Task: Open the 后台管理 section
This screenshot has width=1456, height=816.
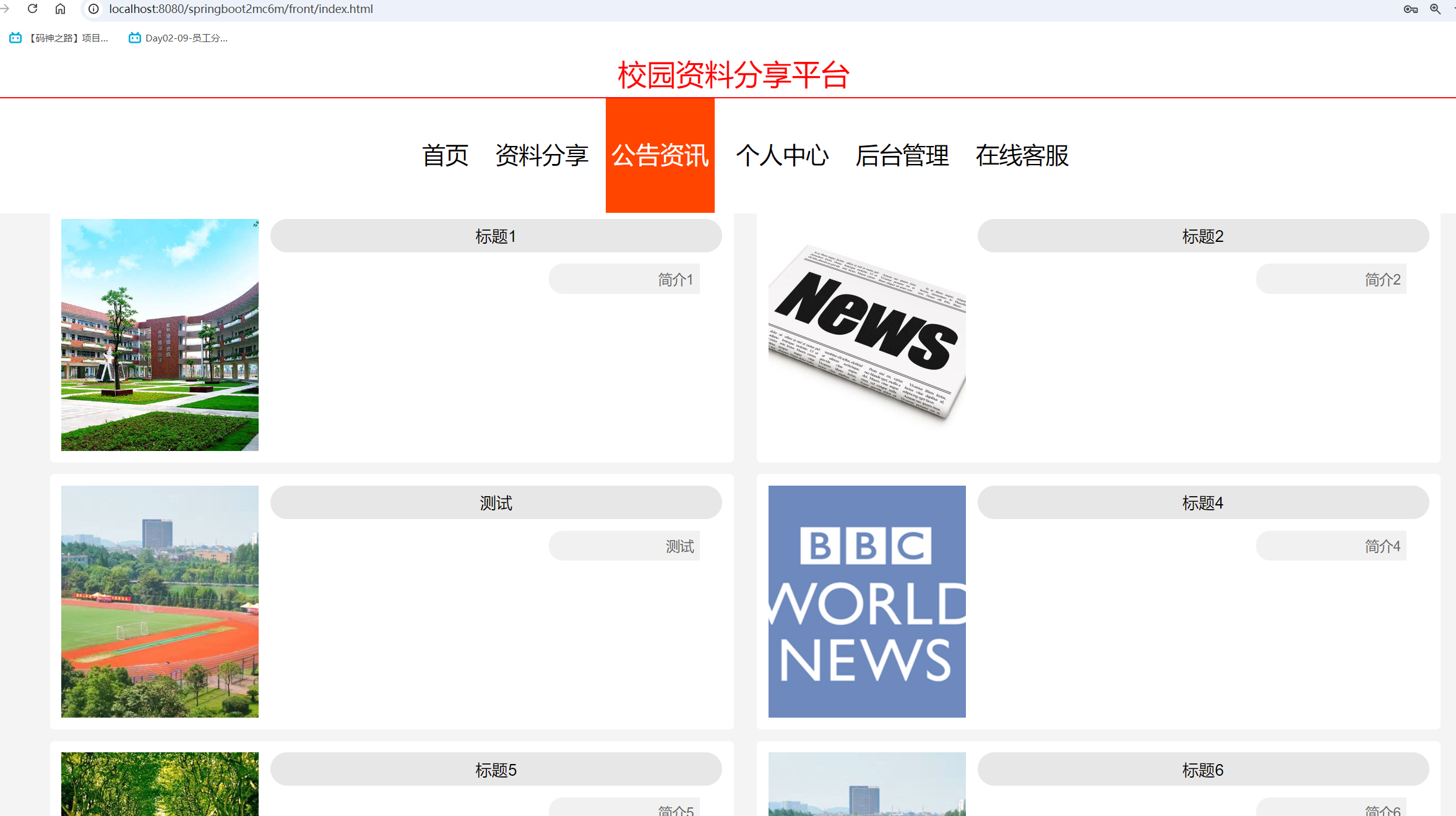Action: click(902, 156)
